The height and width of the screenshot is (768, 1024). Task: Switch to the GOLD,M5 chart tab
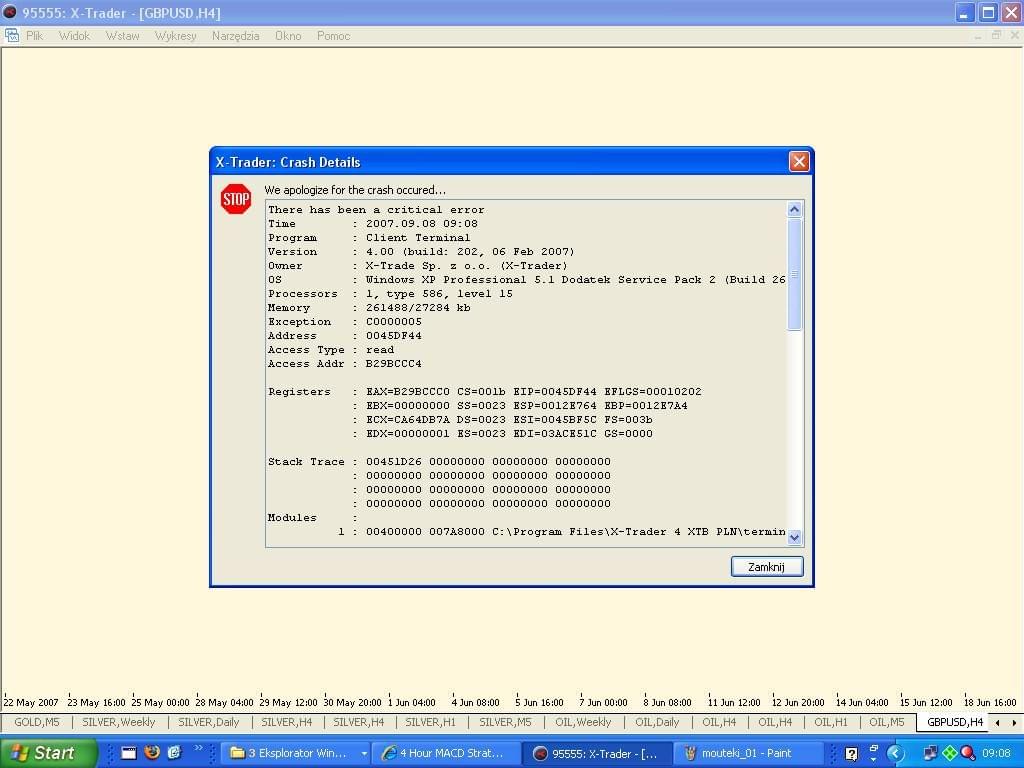[37, 722]
